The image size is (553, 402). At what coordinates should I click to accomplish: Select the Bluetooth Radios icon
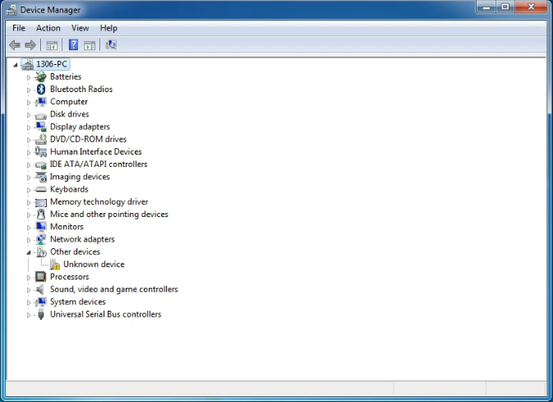pos(41,89)
